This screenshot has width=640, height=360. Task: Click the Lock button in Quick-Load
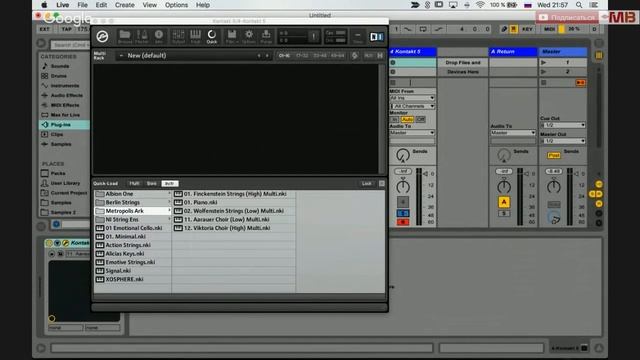click(367, 184)
